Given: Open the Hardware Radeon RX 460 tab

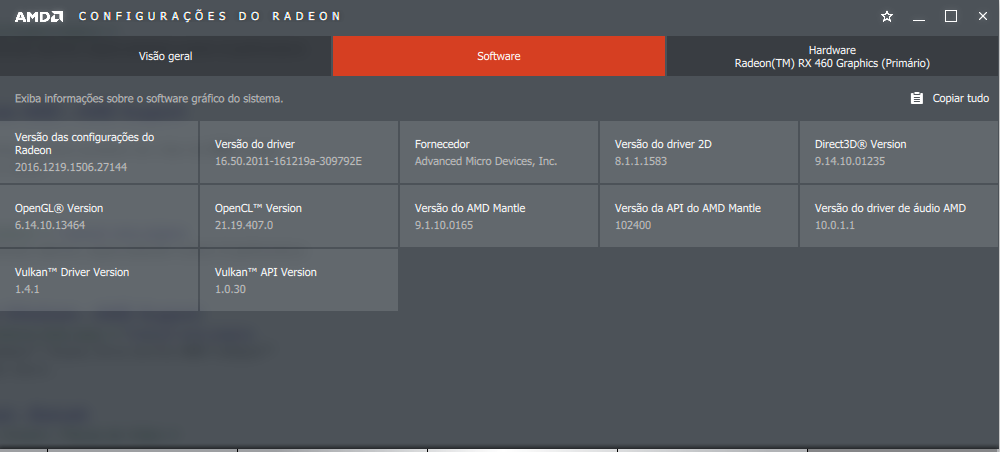Looking at the screenshot, I should click(832, 56).
